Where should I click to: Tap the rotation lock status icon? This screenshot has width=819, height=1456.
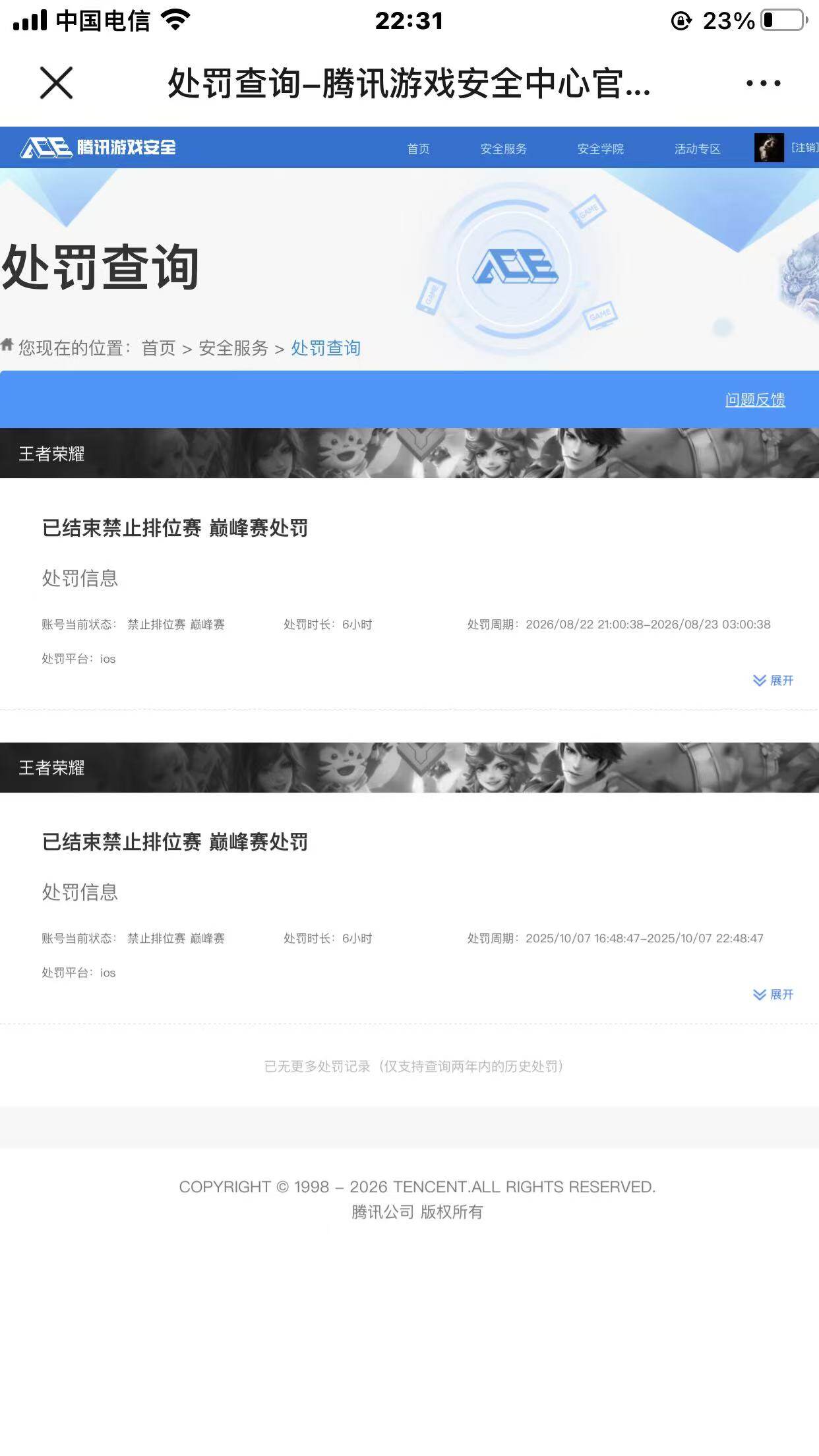(x=681, y=21)
